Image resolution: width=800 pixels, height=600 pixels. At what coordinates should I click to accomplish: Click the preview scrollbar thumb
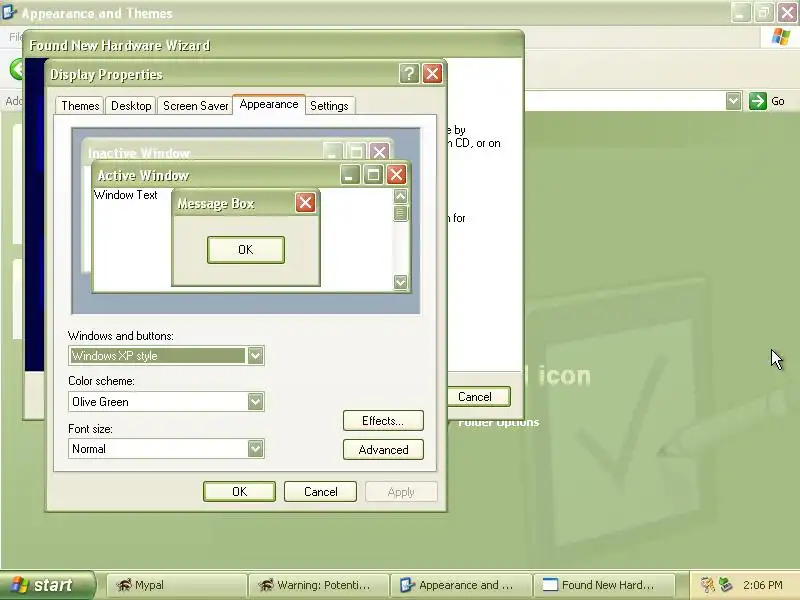tap(401, 213)
